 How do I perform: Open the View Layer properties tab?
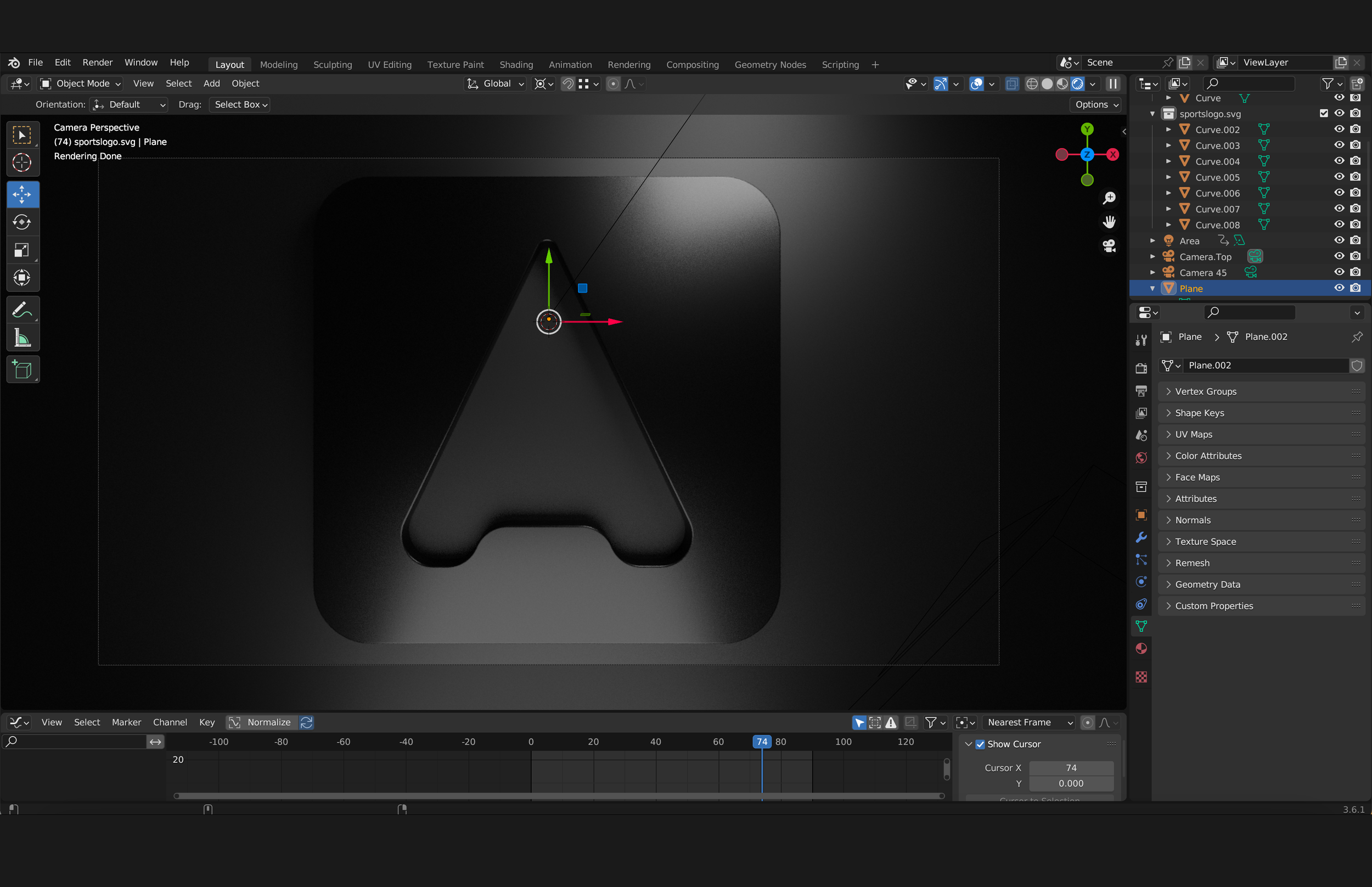click(x=1141, y=413)
